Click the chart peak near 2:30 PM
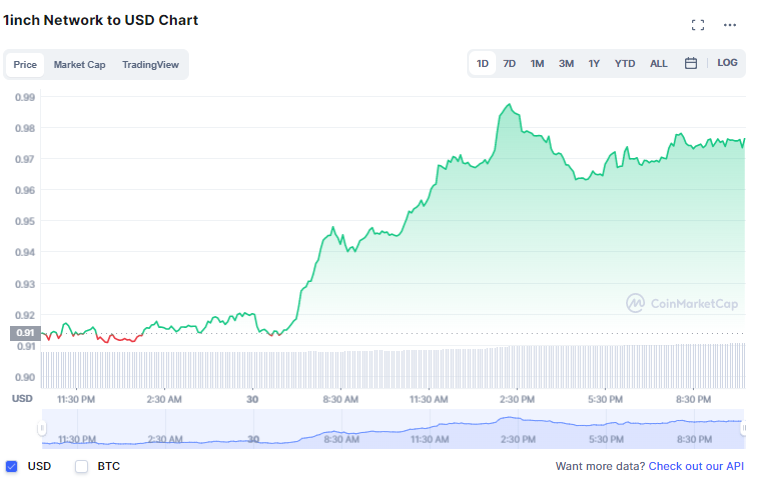The image size is (757, 488). point(509,104)
